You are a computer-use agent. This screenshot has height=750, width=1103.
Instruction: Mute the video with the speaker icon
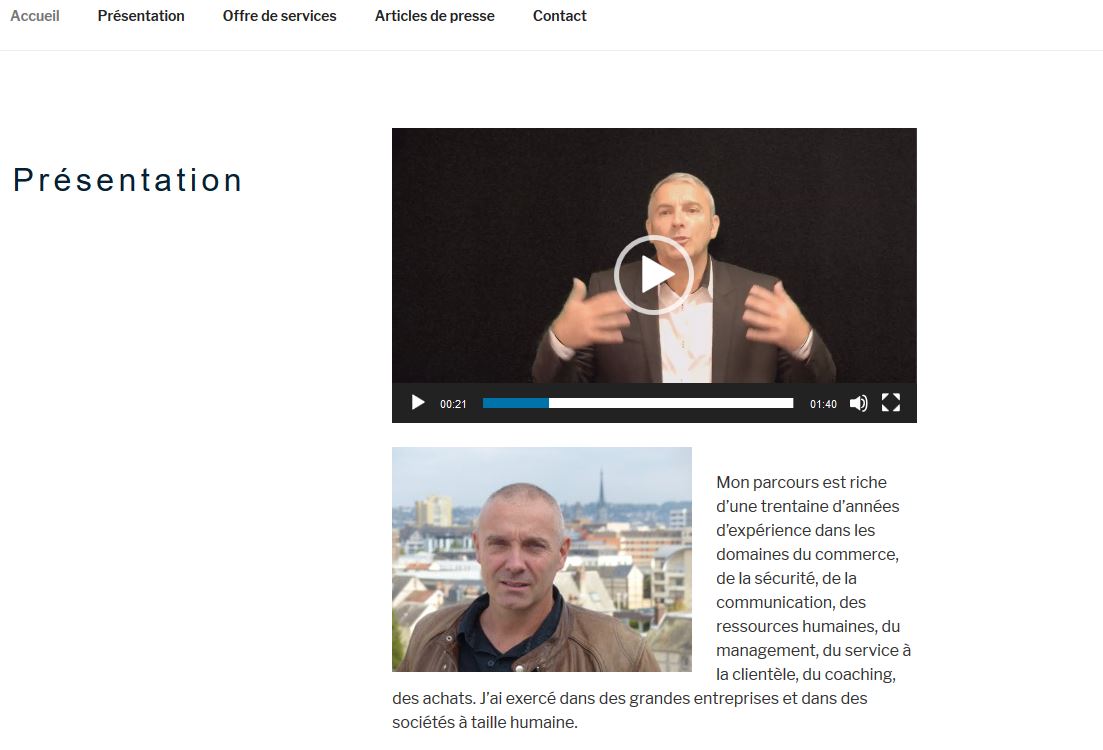(858, 403)
